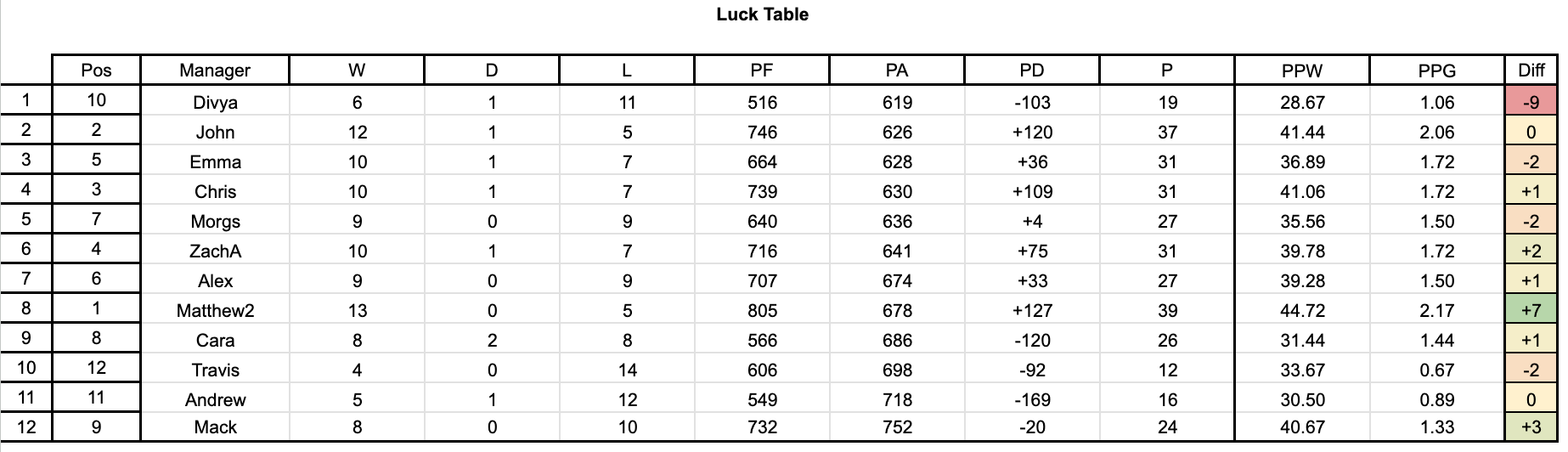Click Cara's PA value 686

[x=897, y=341]
